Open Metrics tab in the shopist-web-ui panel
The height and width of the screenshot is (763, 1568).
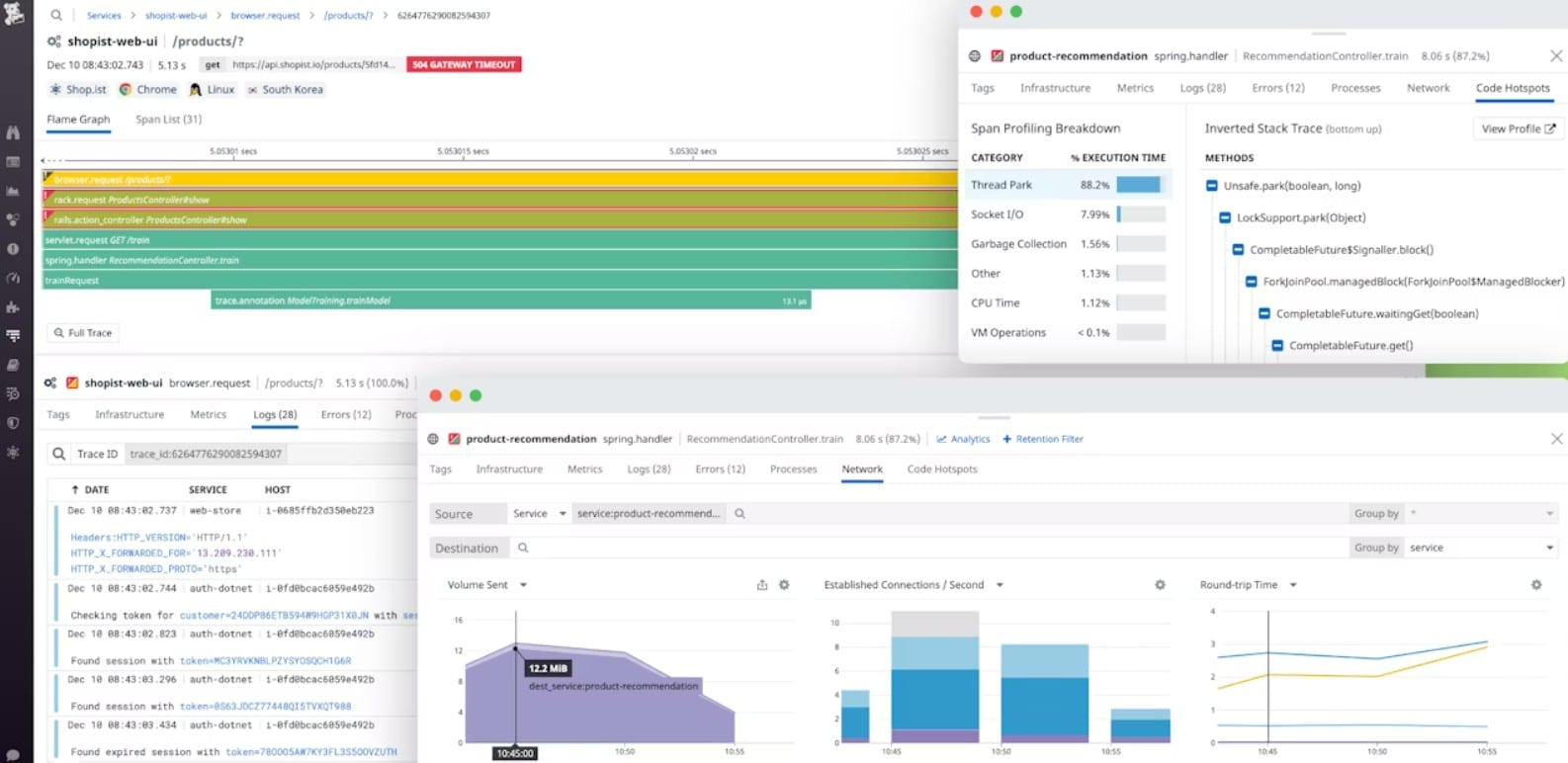pyautogui.click(x=208, y=415)
